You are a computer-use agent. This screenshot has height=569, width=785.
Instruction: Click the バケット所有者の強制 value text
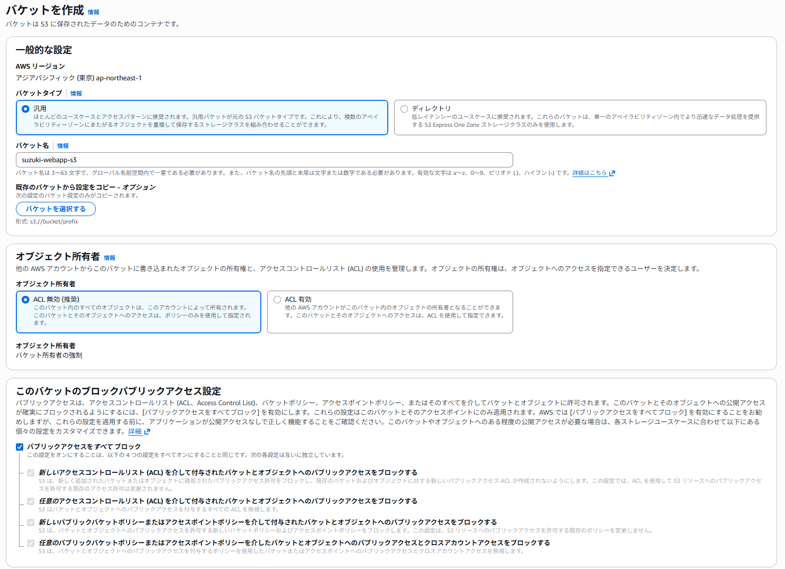[x=49, y=355]
